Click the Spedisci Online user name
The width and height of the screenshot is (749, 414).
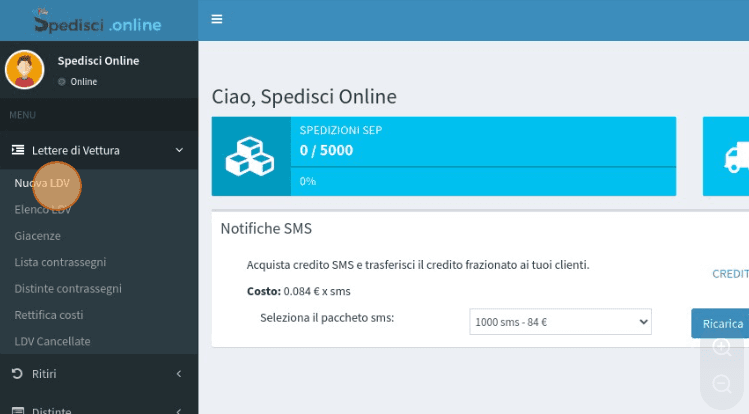(98, 61)
